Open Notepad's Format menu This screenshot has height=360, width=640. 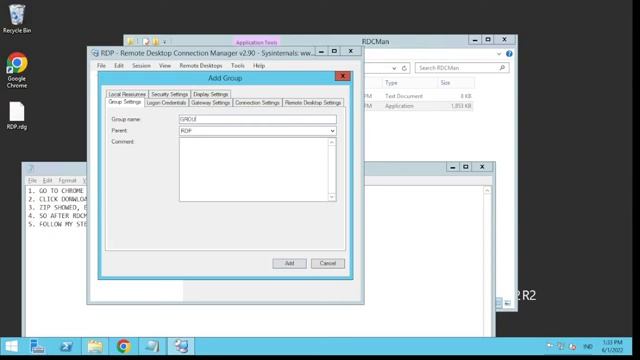coord(67,180)
